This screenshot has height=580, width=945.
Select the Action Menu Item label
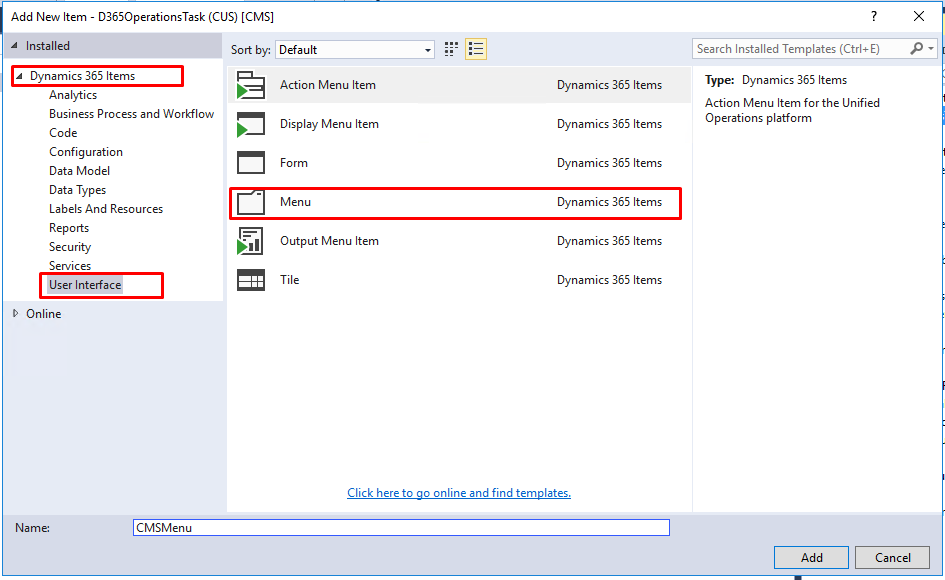point(328,85)
